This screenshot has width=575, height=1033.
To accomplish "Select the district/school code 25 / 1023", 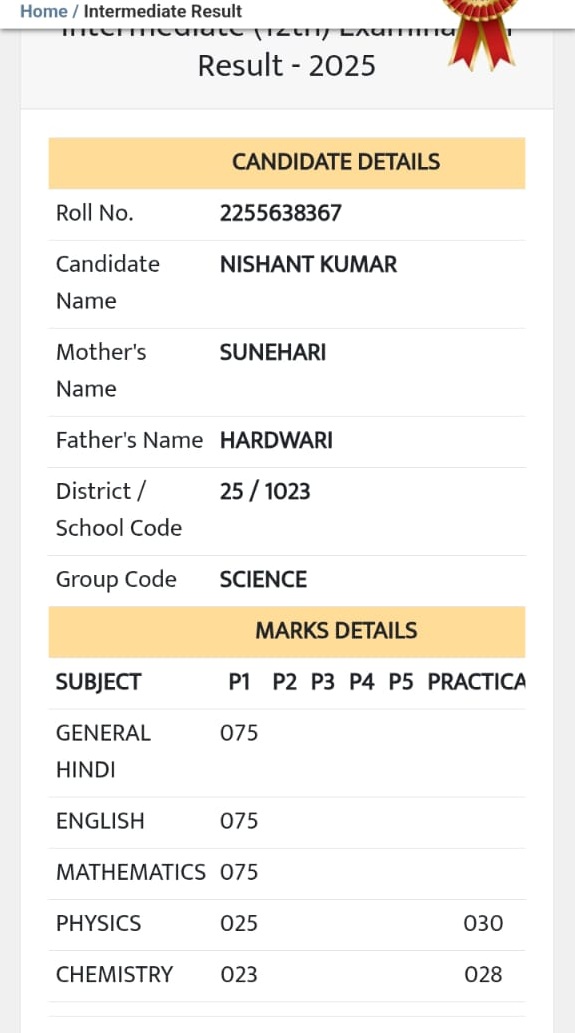I will [x=265, y=491].
